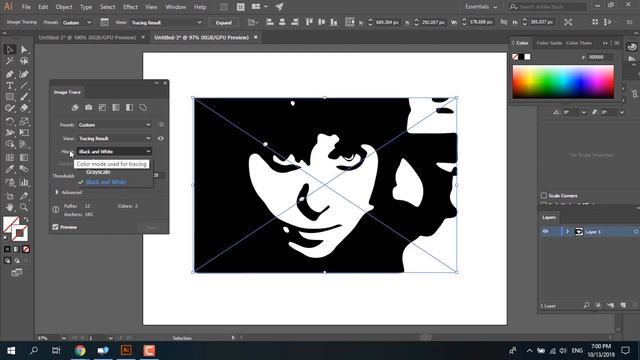Click the Outline preset icon in Image Trace
640x360 pixels.
click(143, 108)
